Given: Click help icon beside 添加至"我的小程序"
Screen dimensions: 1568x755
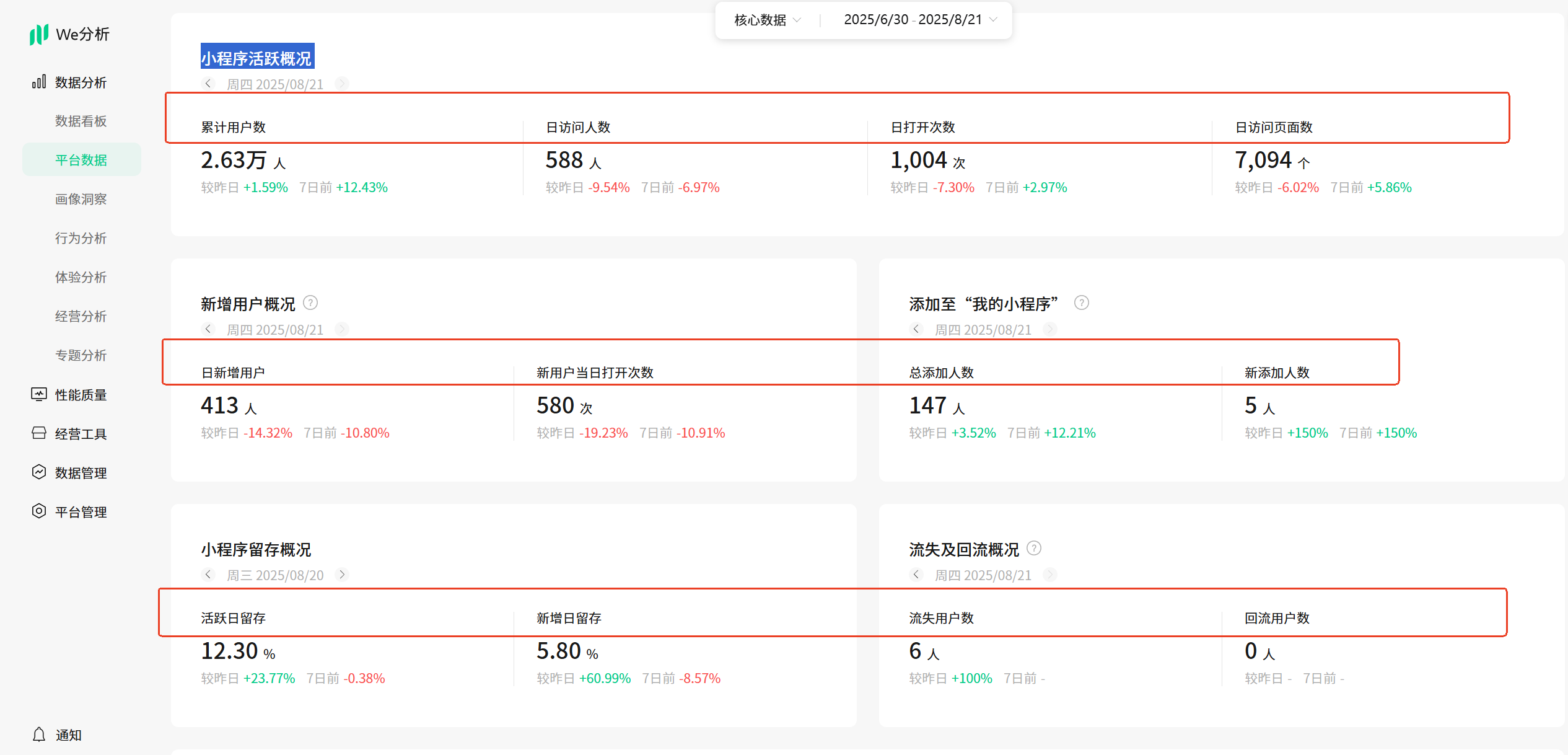Looking at the screenshot, I should (x=1081, y=303).
